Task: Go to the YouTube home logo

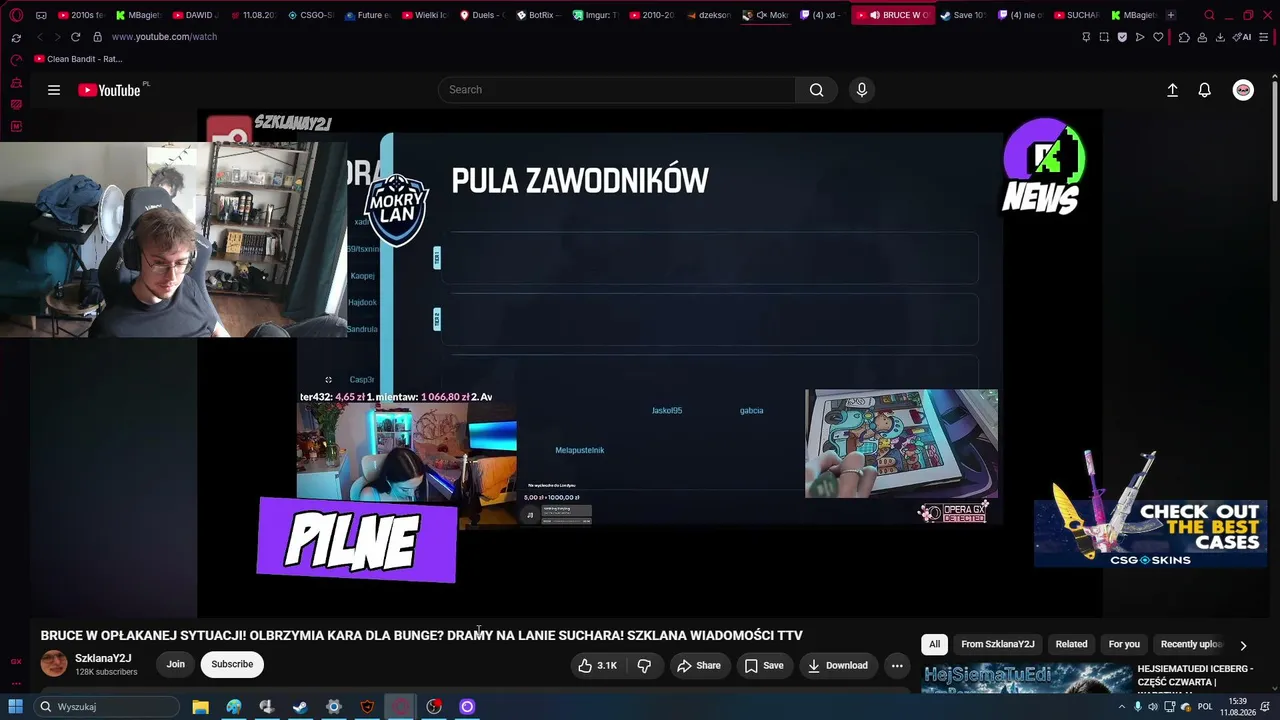Action: coord(109,90)
